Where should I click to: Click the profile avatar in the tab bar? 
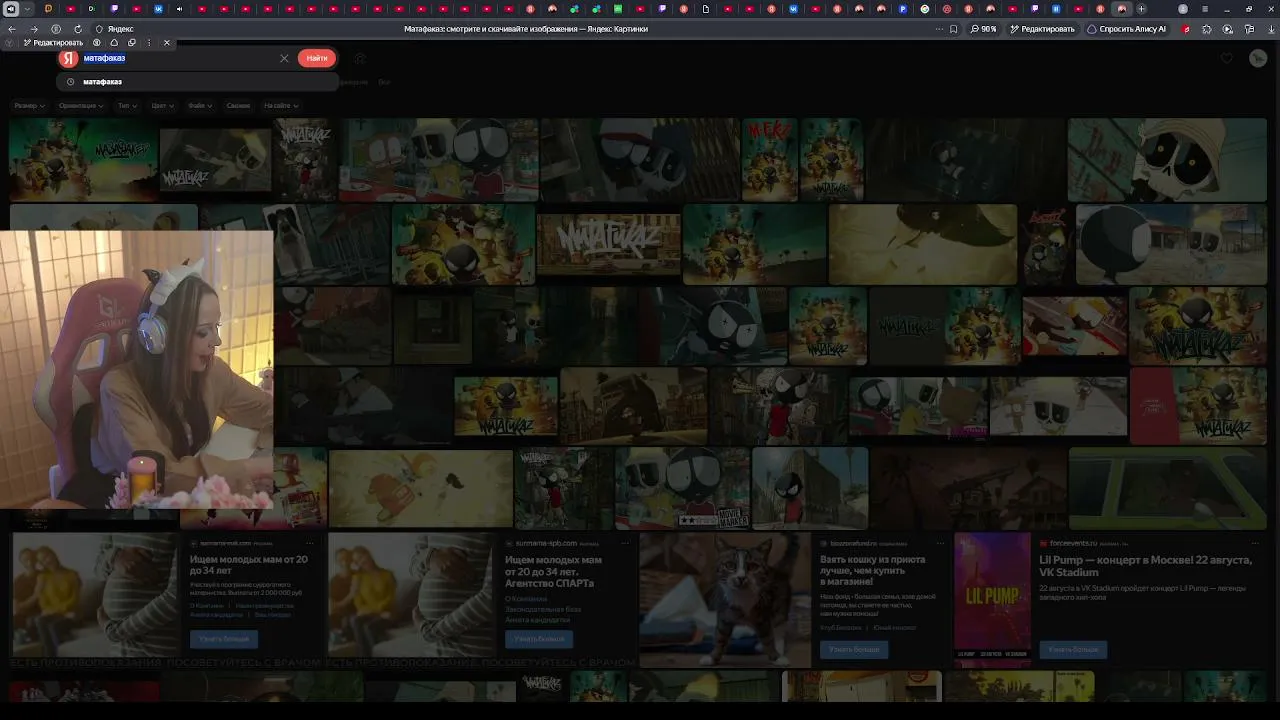click(1183, 9)
